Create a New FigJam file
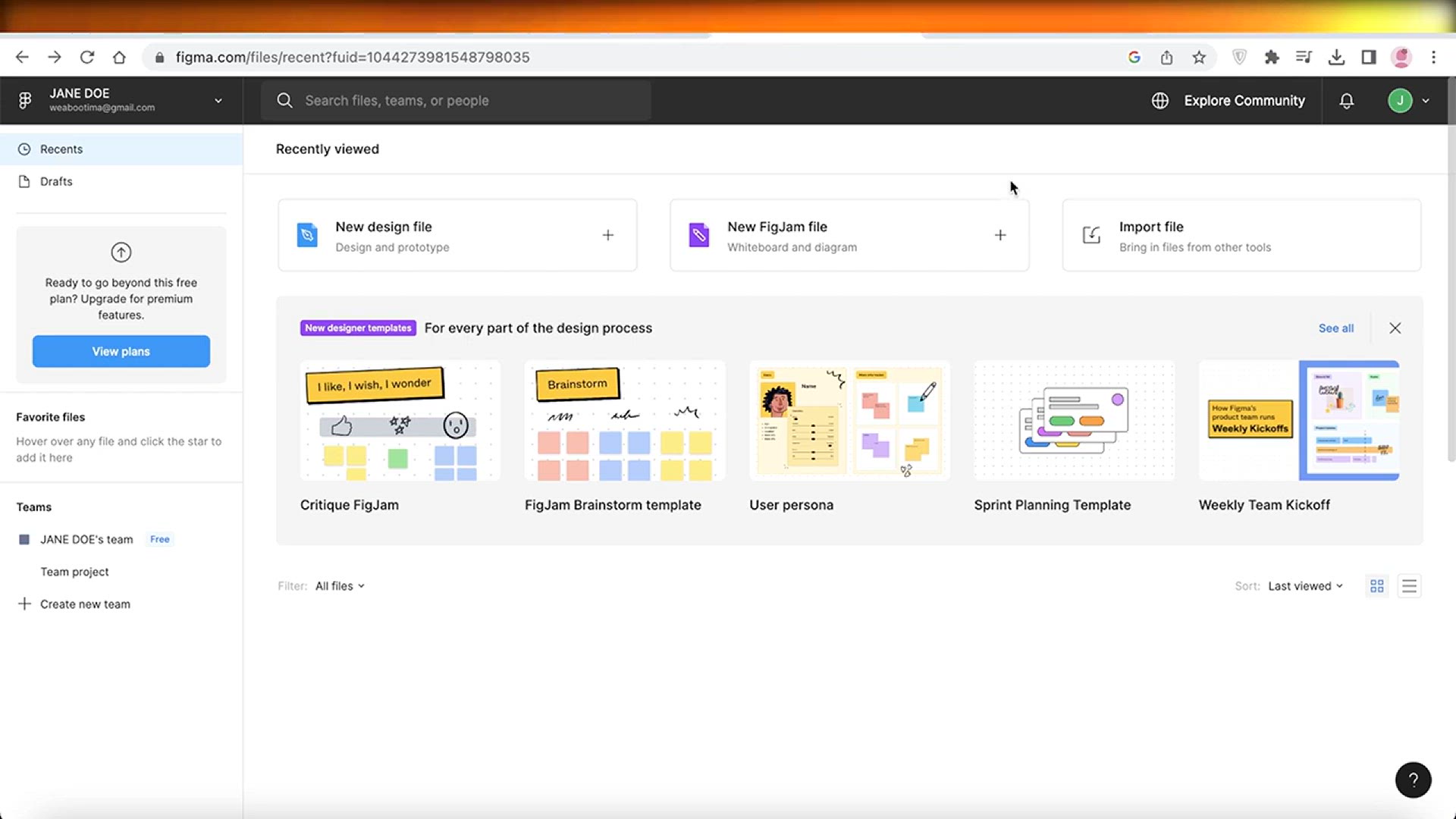The image size is (1456, 819). click(x=849, y=235)
